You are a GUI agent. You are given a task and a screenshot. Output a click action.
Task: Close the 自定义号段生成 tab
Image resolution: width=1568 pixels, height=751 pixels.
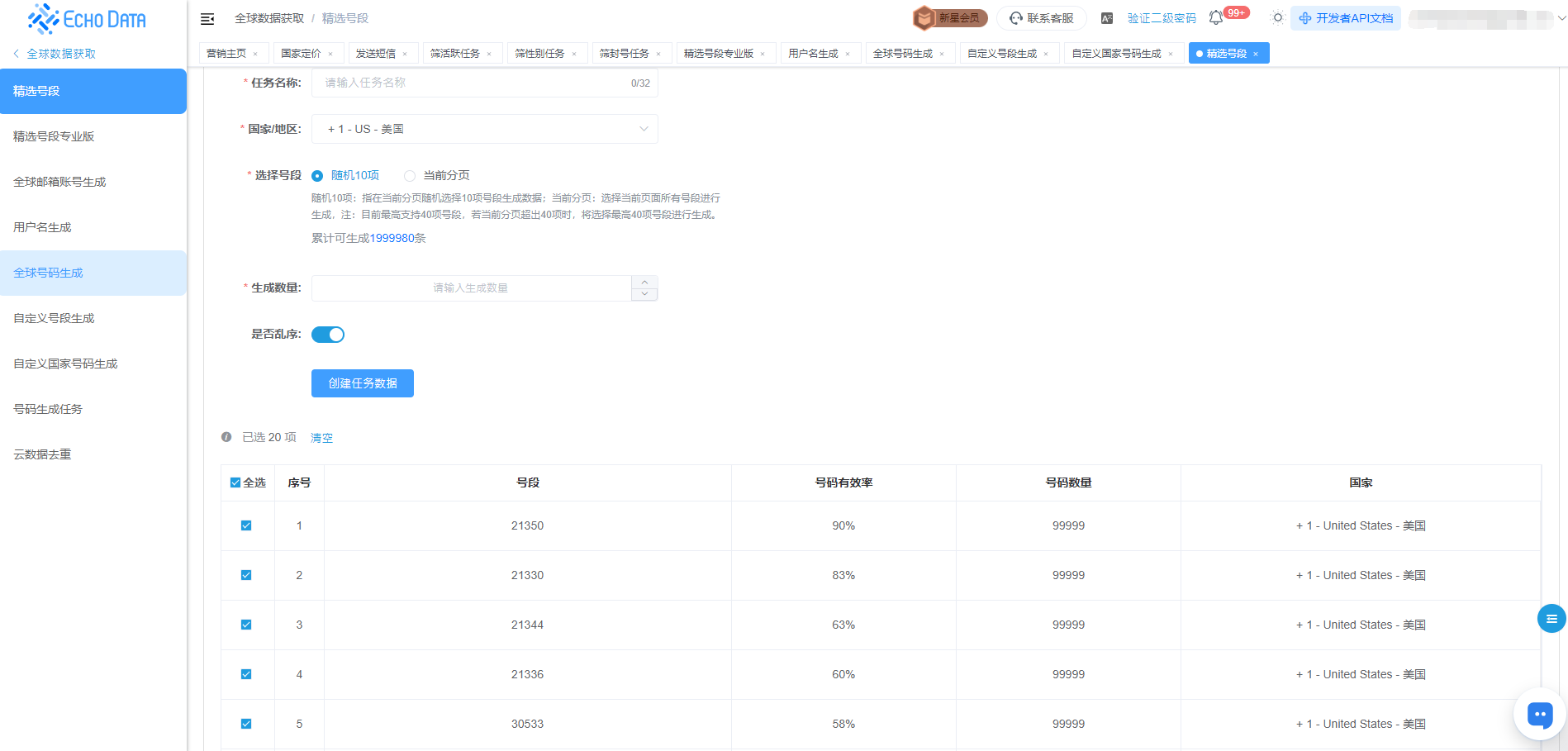(x=1046, y=54)
